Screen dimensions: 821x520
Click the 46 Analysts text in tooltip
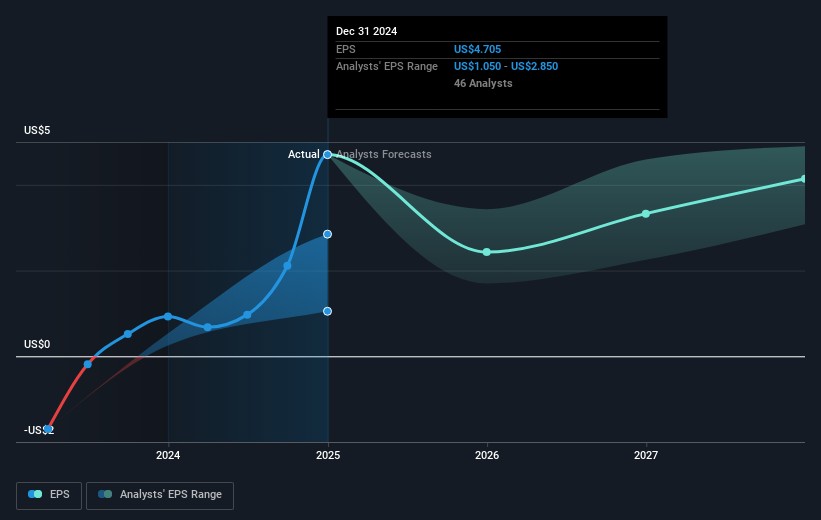(x=483, y=83)
